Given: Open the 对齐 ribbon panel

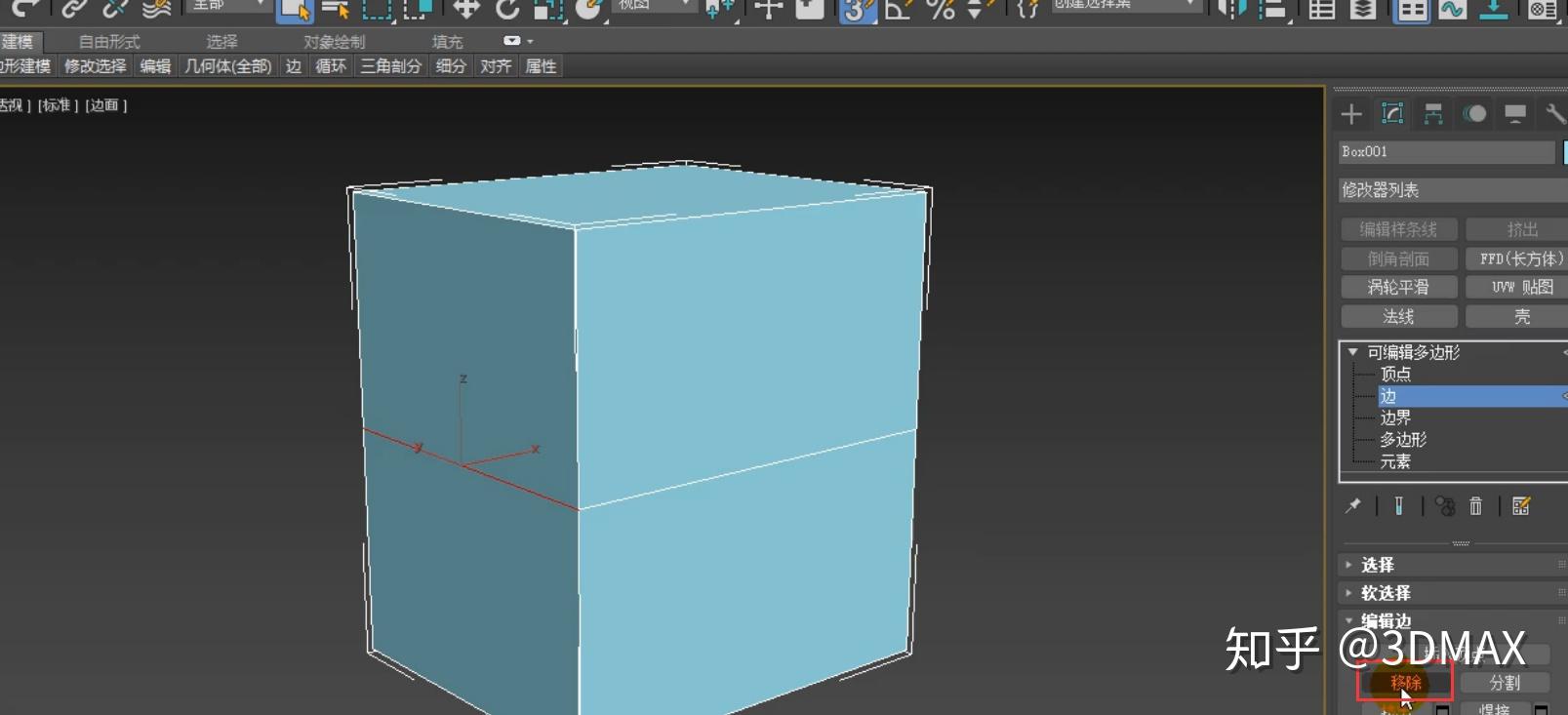Looking at the screenshot, I should (x=496, y=66).
